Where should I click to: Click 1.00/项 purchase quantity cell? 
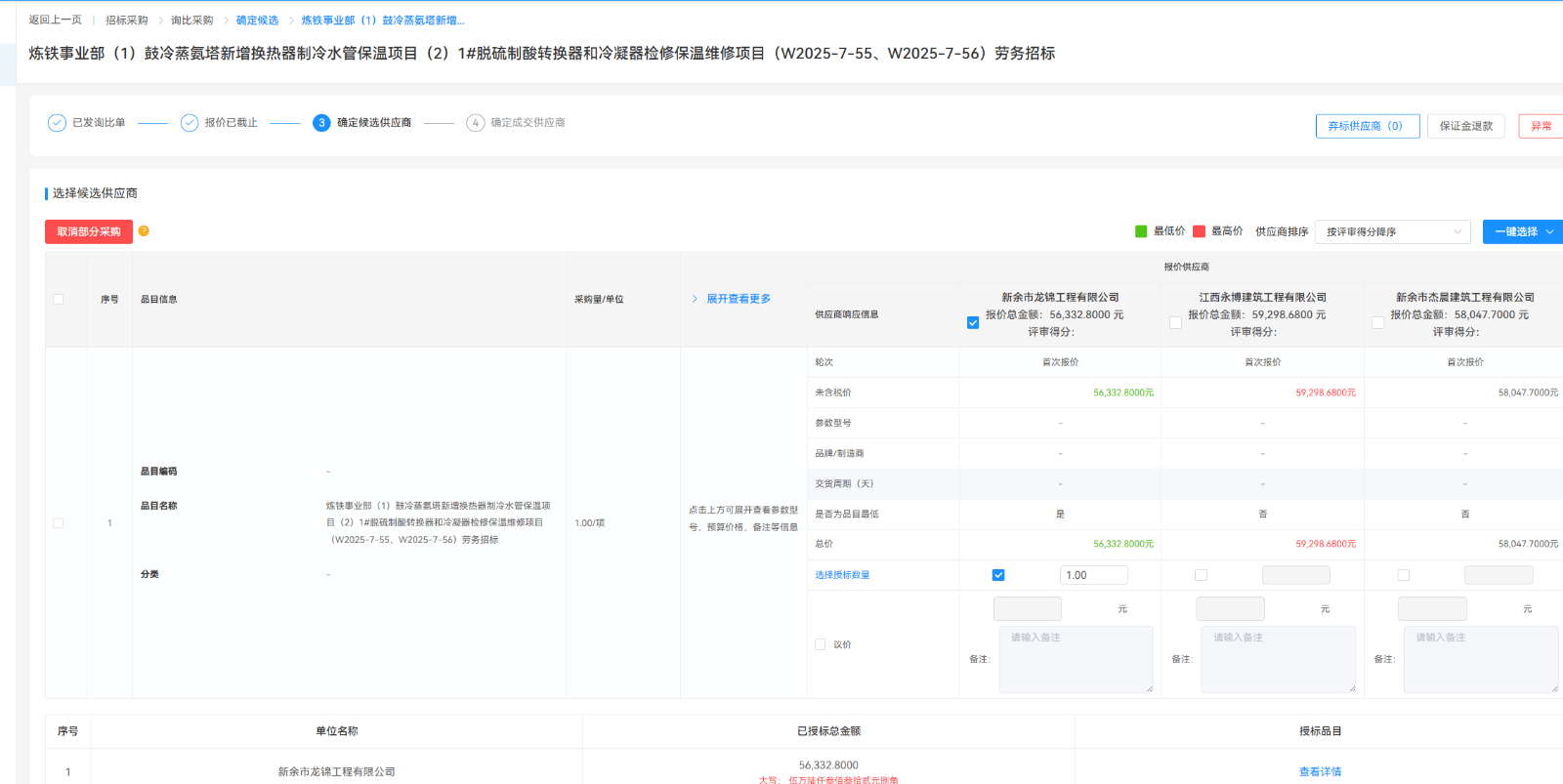click(590, 523)
